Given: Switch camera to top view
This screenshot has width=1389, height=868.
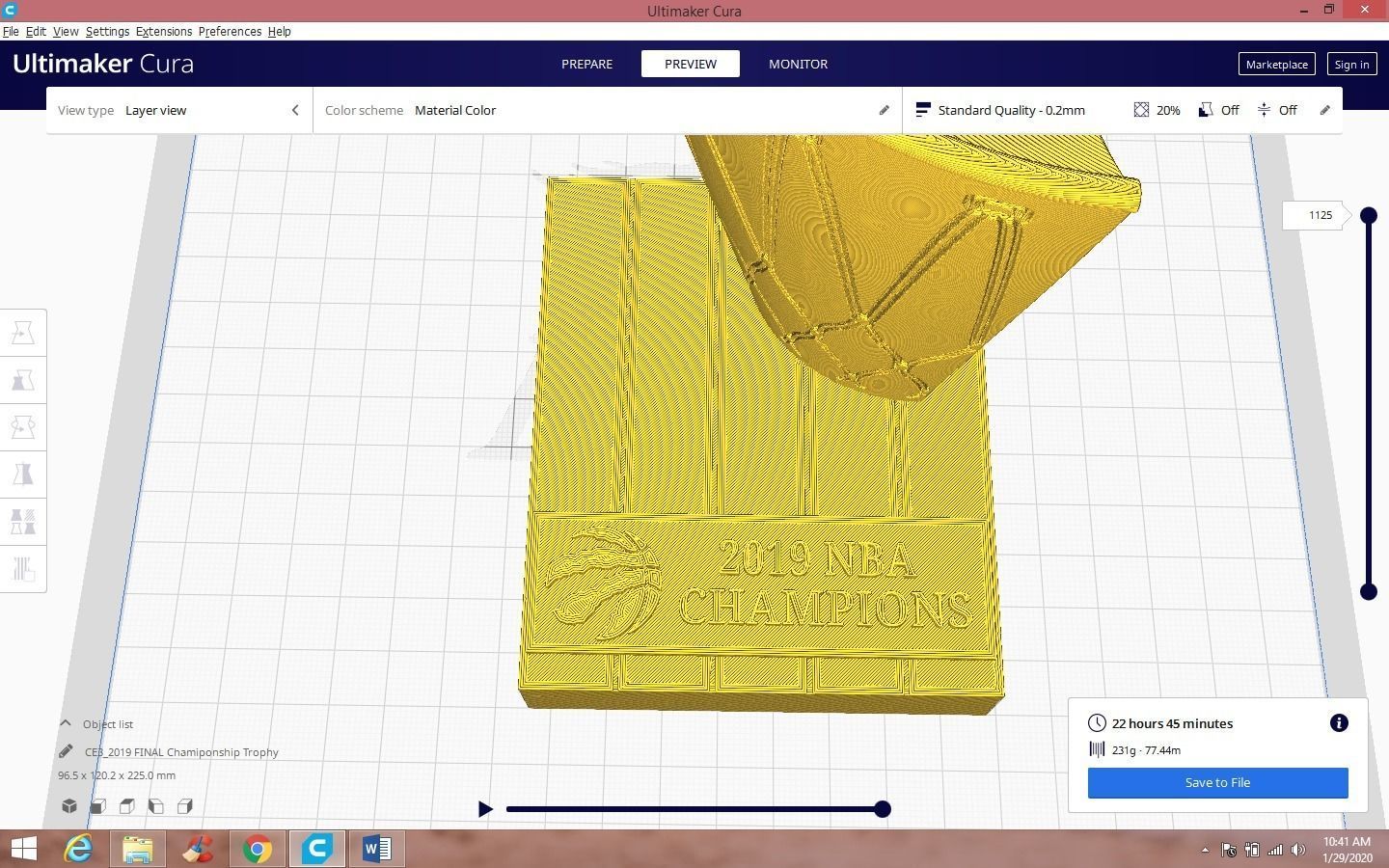Looking at the screenshot, I should (x=127, y=806).
